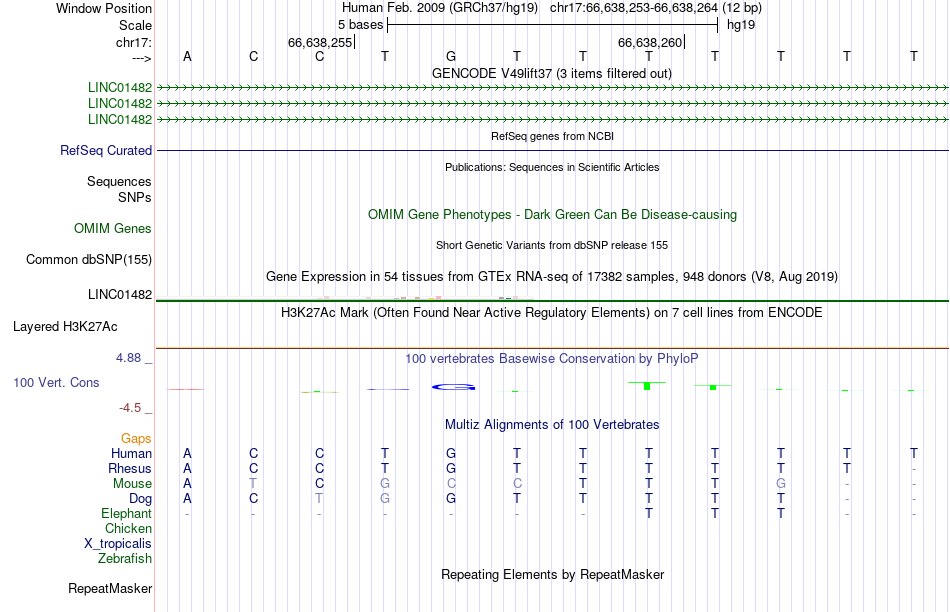Open 'Short Genetic Variants from dbSNP release 155'

[x=552, y=245]
